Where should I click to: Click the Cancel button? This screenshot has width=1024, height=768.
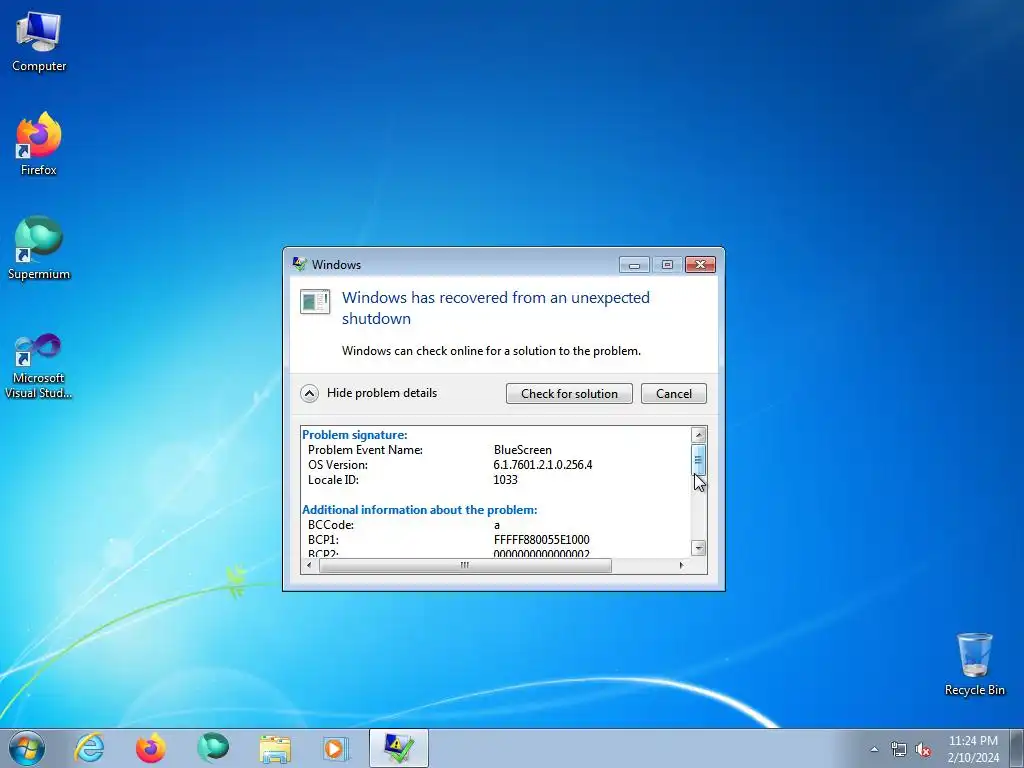[x=673, y=393]
